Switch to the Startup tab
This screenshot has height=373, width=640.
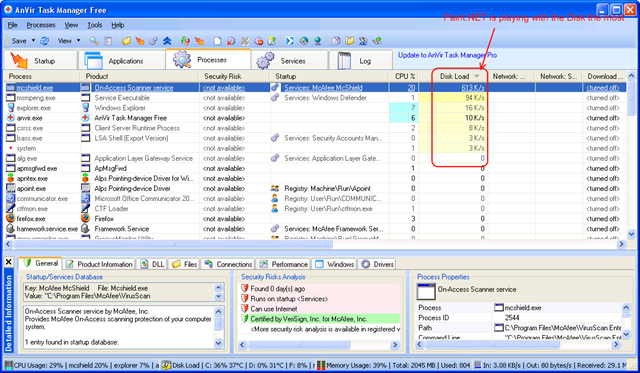click(x=40, y=61)
